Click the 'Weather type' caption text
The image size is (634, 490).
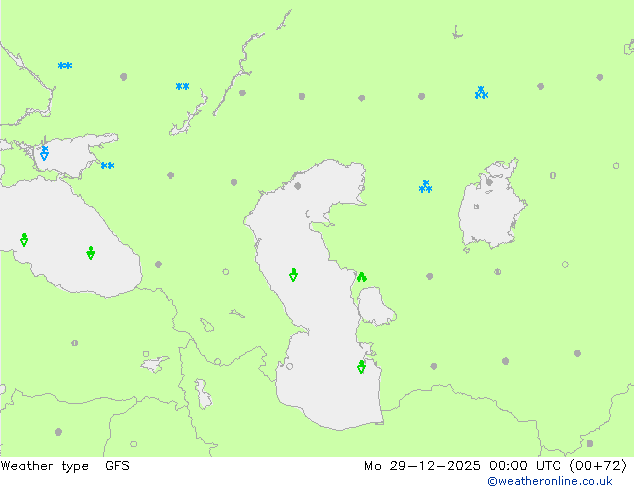coord(44,466)
